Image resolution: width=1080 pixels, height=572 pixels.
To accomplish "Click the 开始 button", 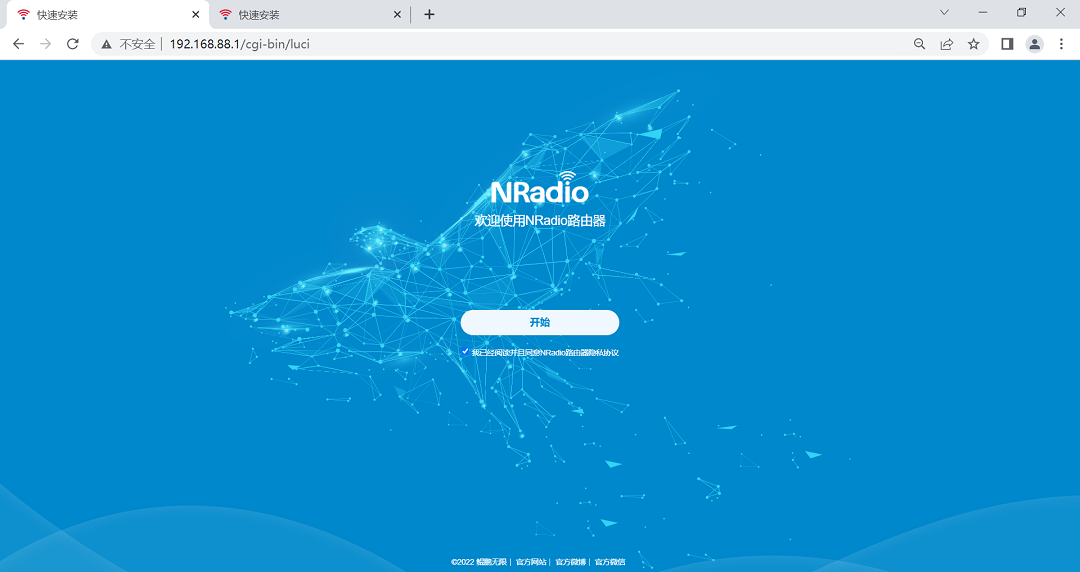I will (x=539, y=323).
